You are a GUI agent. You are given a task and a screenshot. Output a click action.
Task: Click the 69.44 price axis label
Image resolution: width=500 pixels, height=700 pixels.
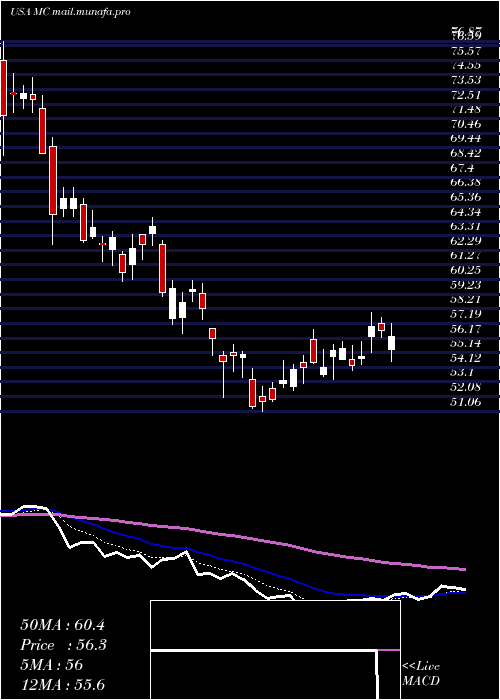(x=466, y=139)
